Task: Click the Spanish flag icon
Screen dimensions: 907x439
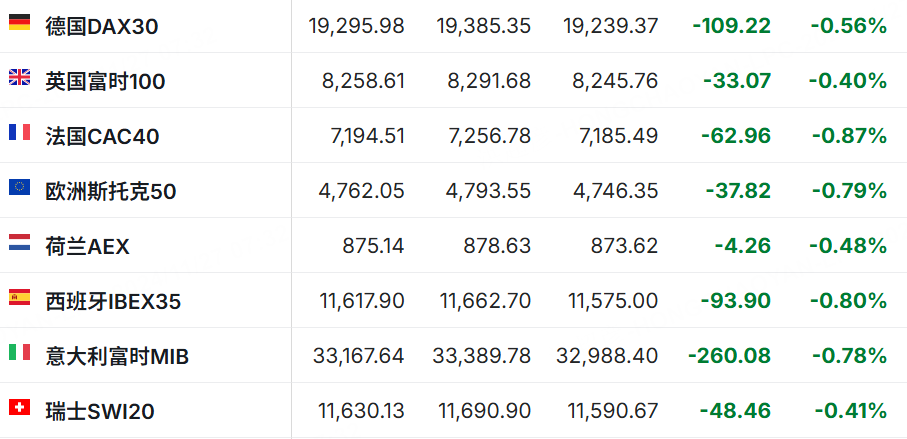Action: [x=19, y=297]
